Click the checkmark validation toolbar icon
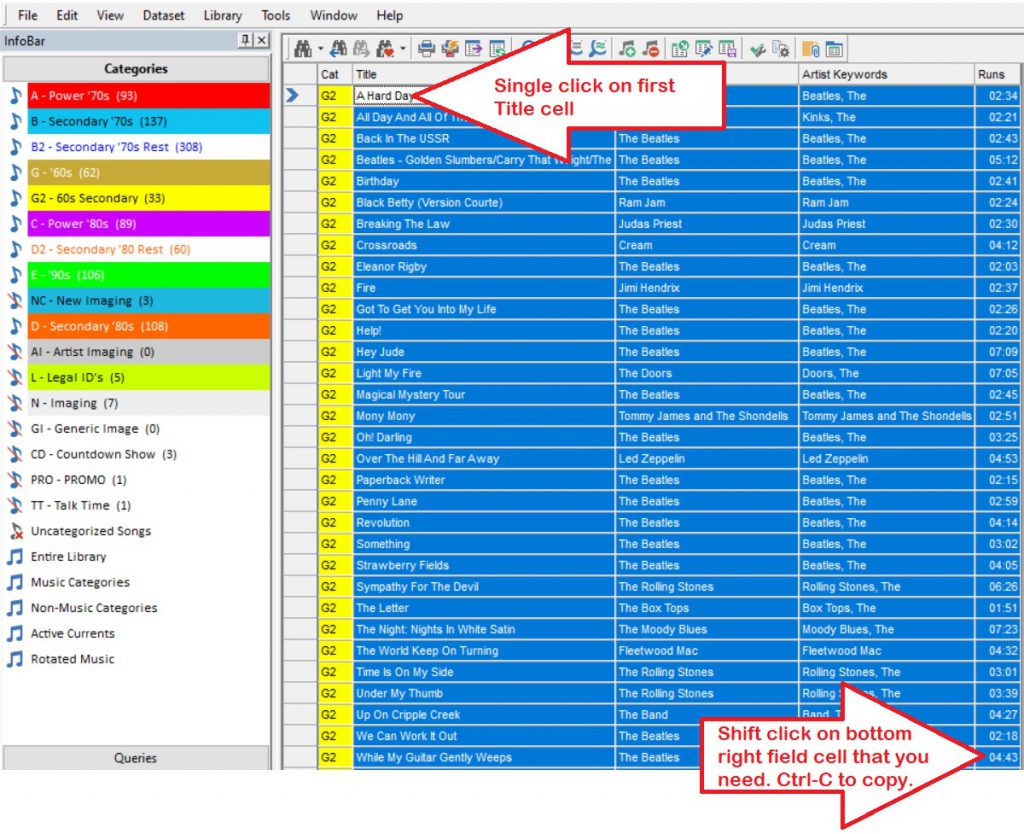1024x834 pixels. tap(757, 47)
